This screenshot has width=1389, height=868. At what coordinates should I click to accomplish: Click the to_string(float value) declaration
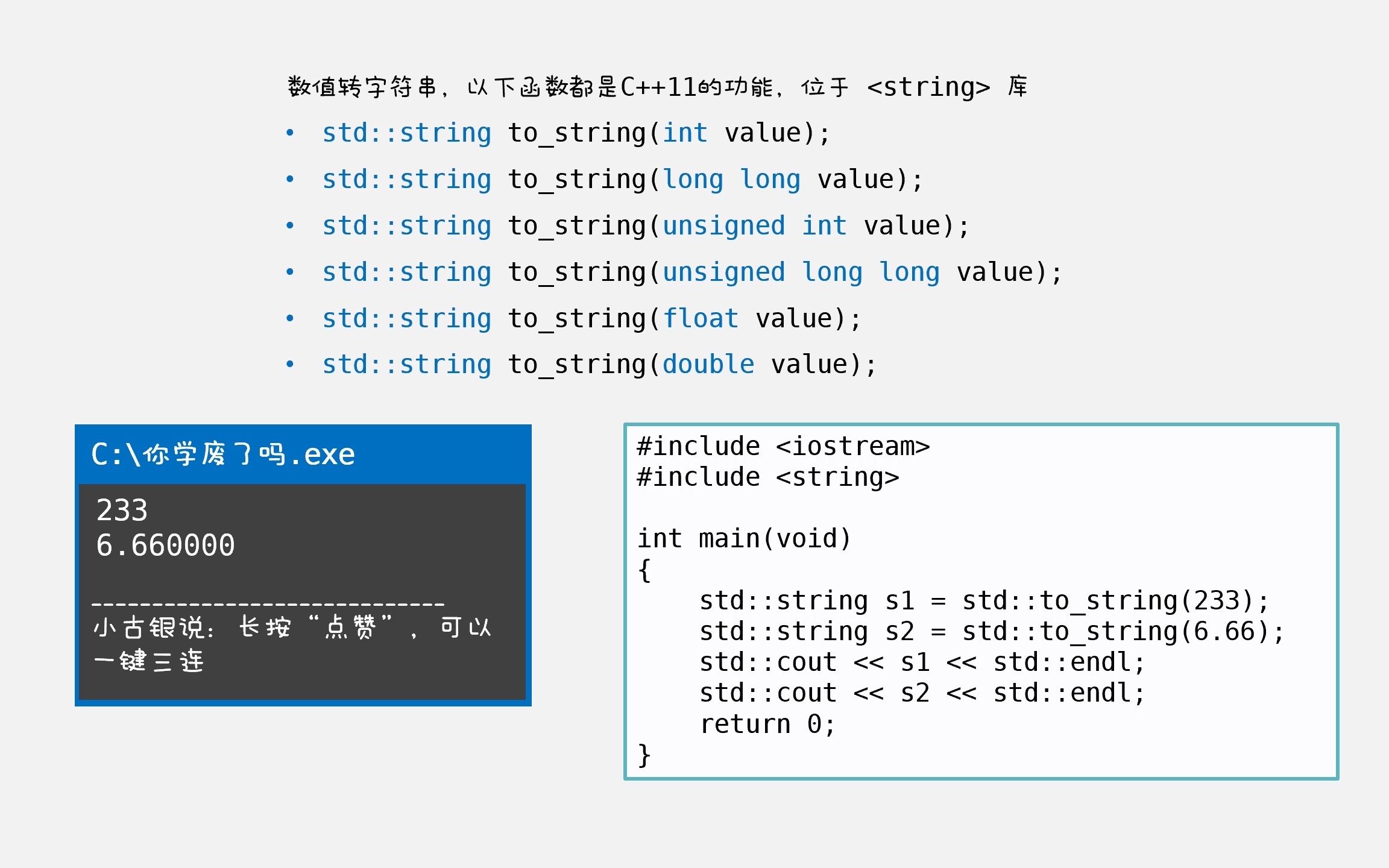click(x=591, y=319)
